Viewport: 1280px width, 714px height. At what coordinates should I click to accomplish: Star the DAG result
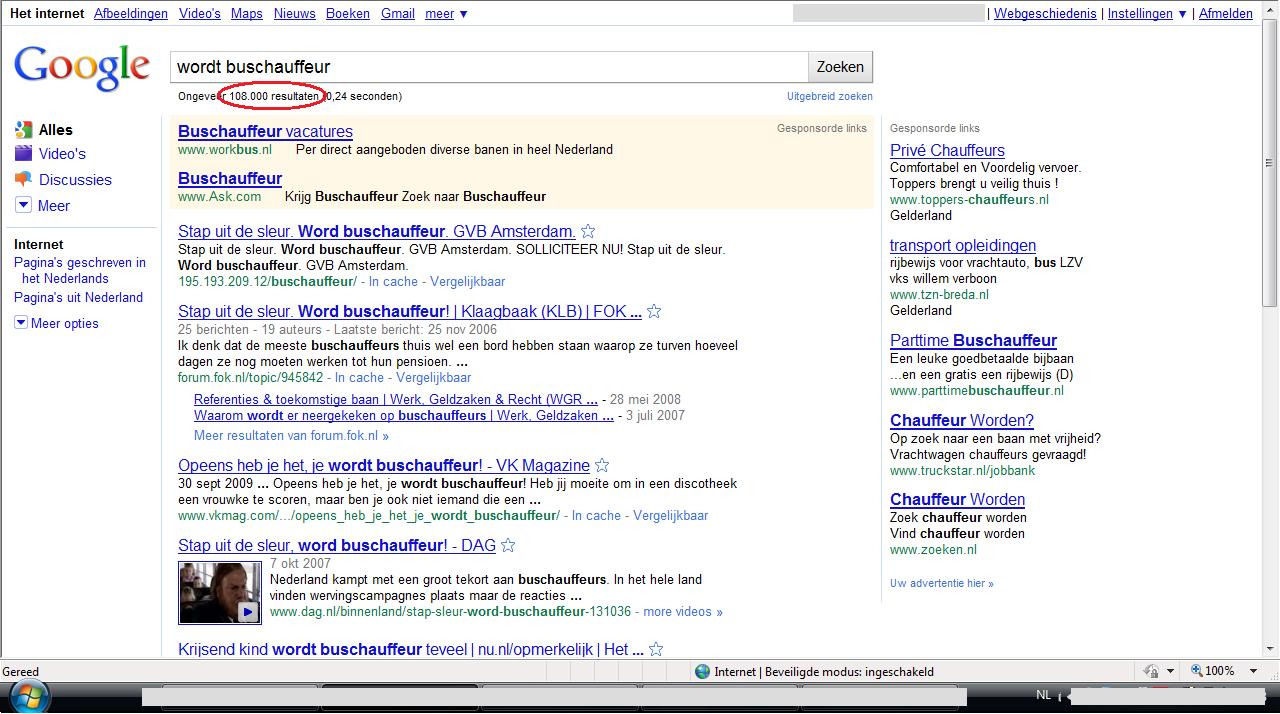[508, 545]
